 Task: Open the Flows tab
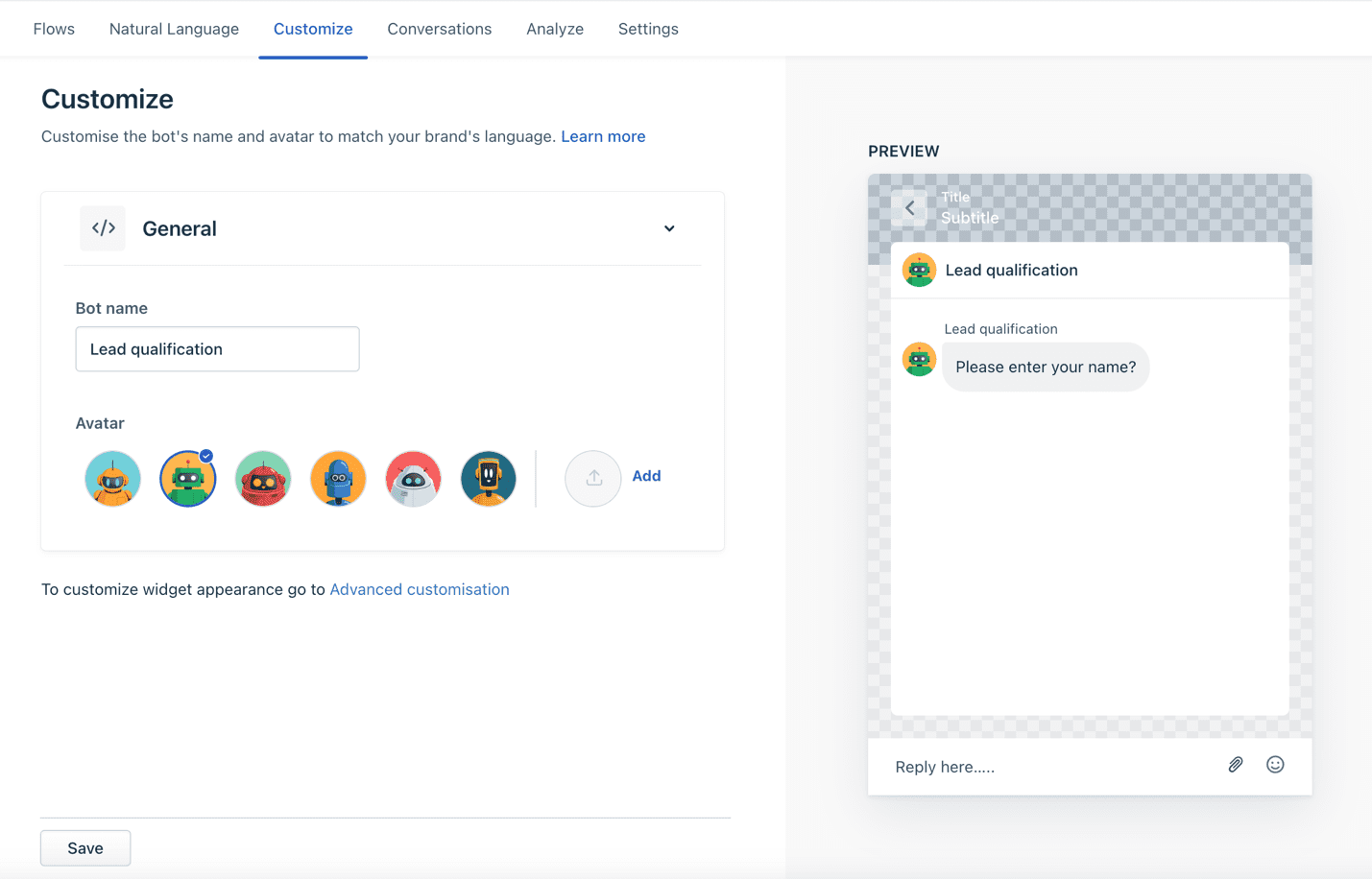pyautogui.click(x=54, y=29)
